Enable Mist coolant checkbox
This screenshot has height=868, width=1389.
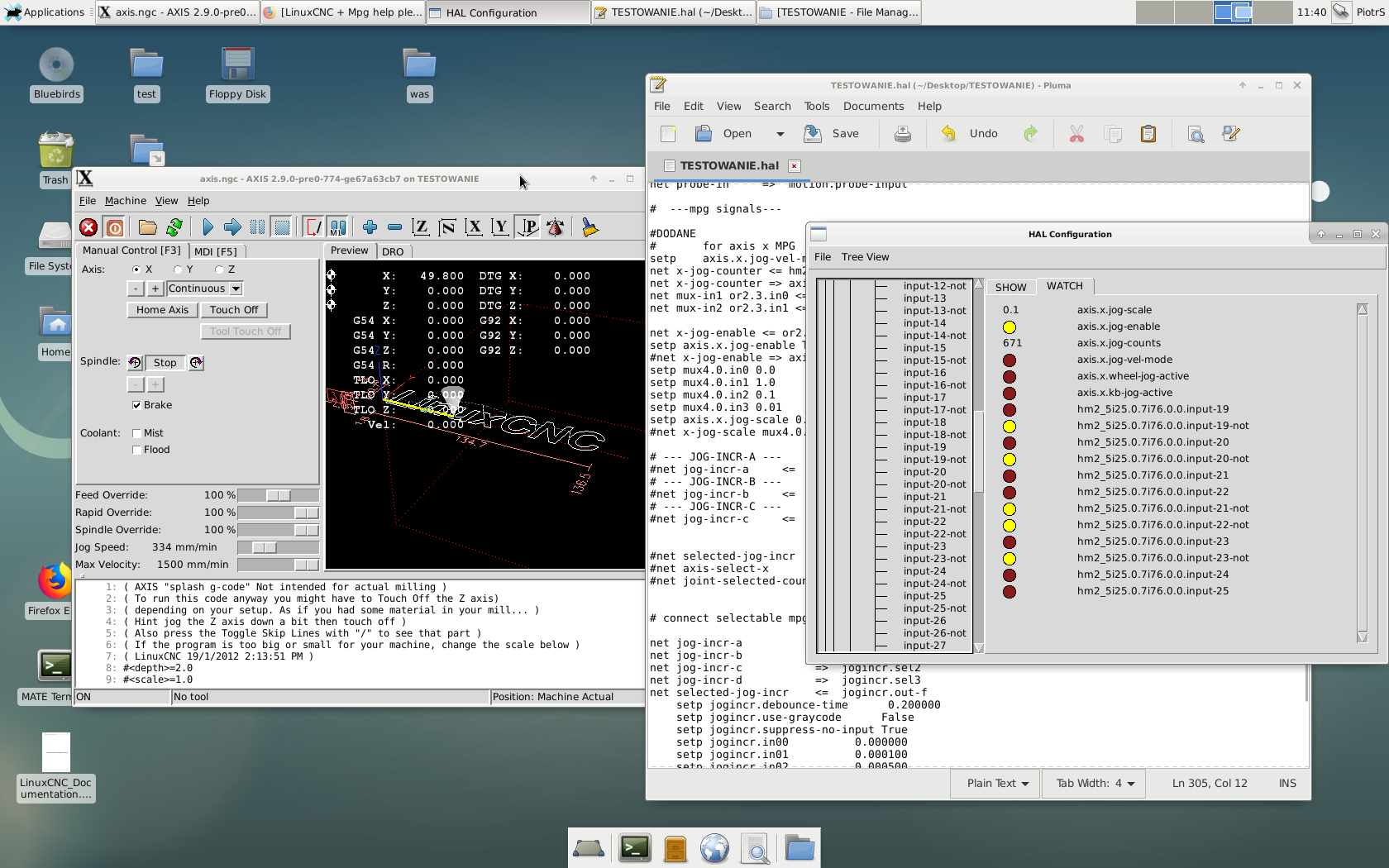136,433
